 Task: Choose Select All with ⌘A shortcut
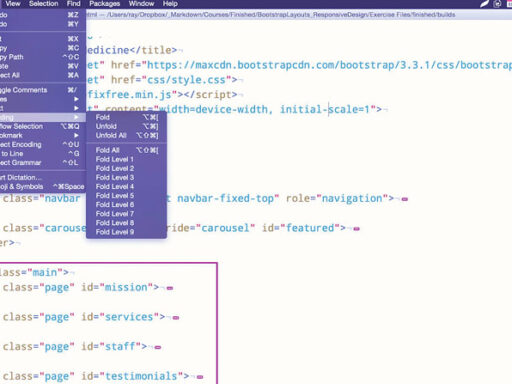point(43,75)
